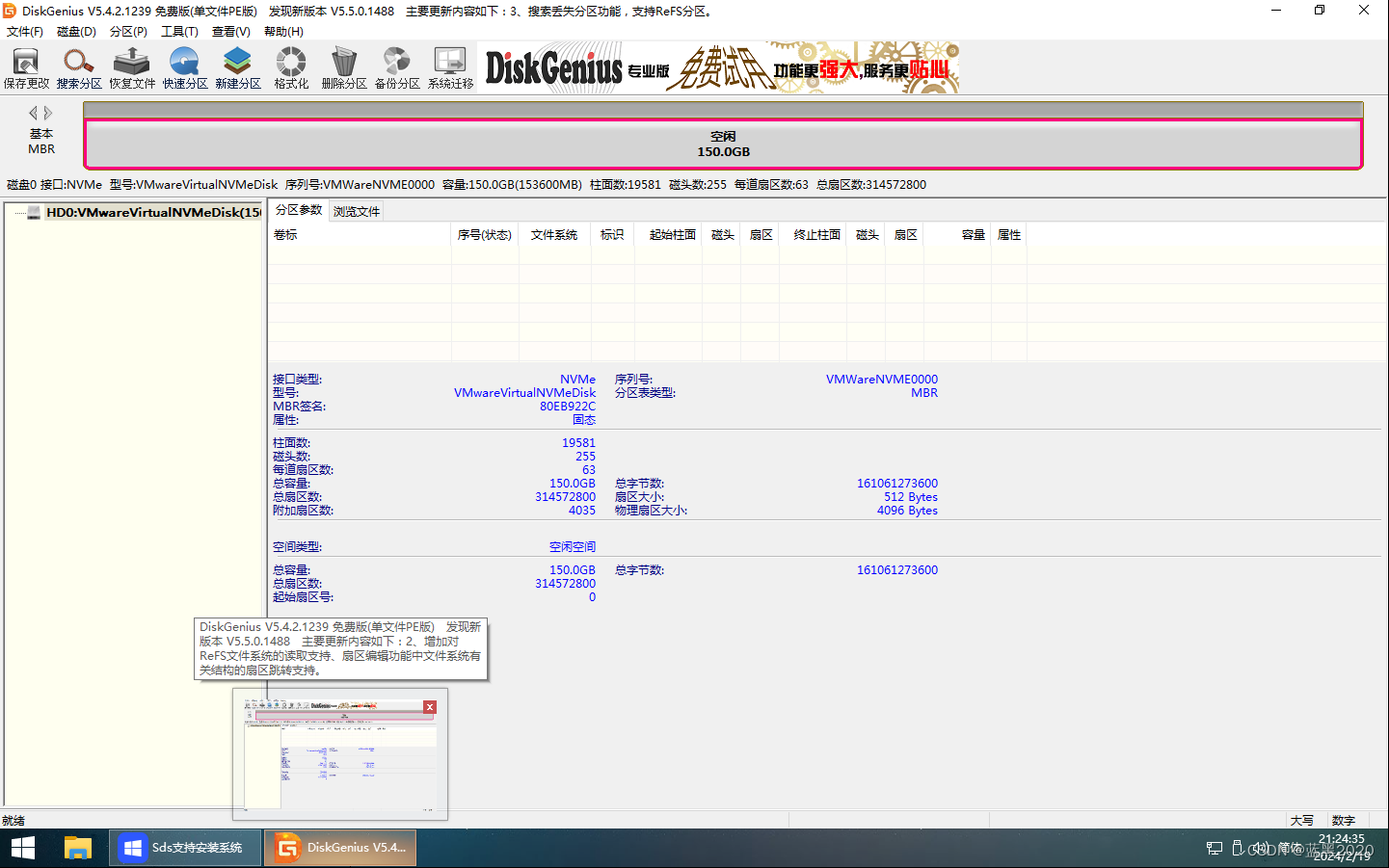1389x868 pixels.
Task: Start Quick Partition (快速分区) tool
Action: tap(185, 68)
